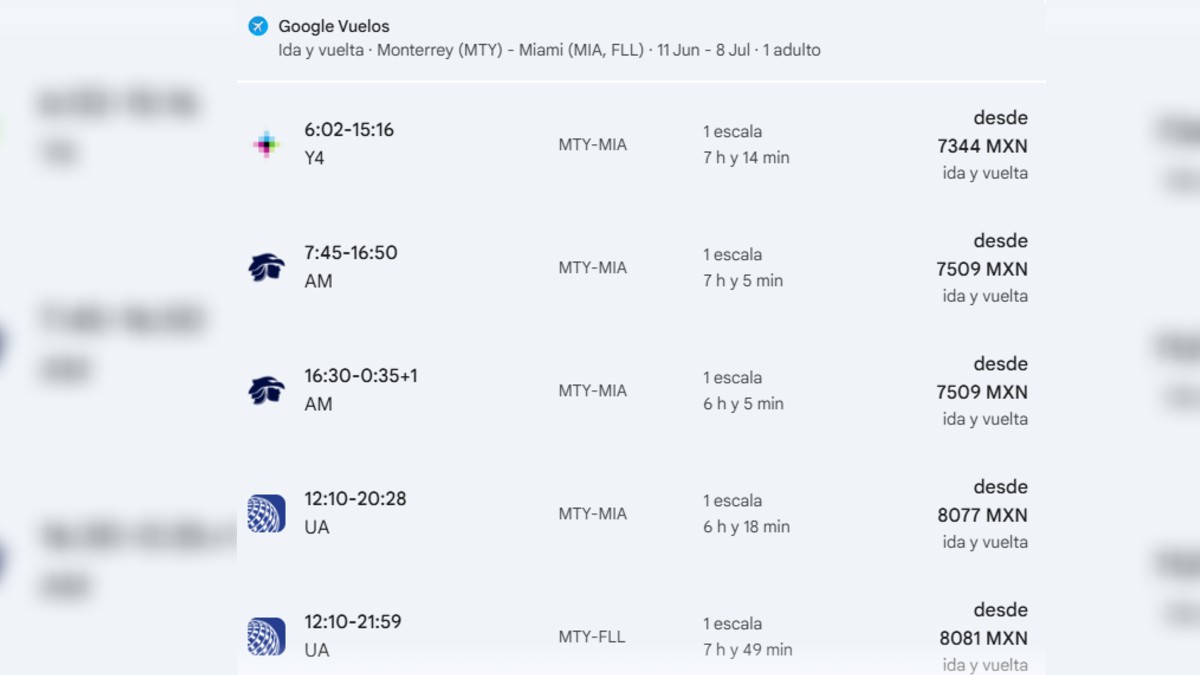Click the MTY-FLL route label
The width and height of the screenshot is (1200, 675).
point(592,637)
